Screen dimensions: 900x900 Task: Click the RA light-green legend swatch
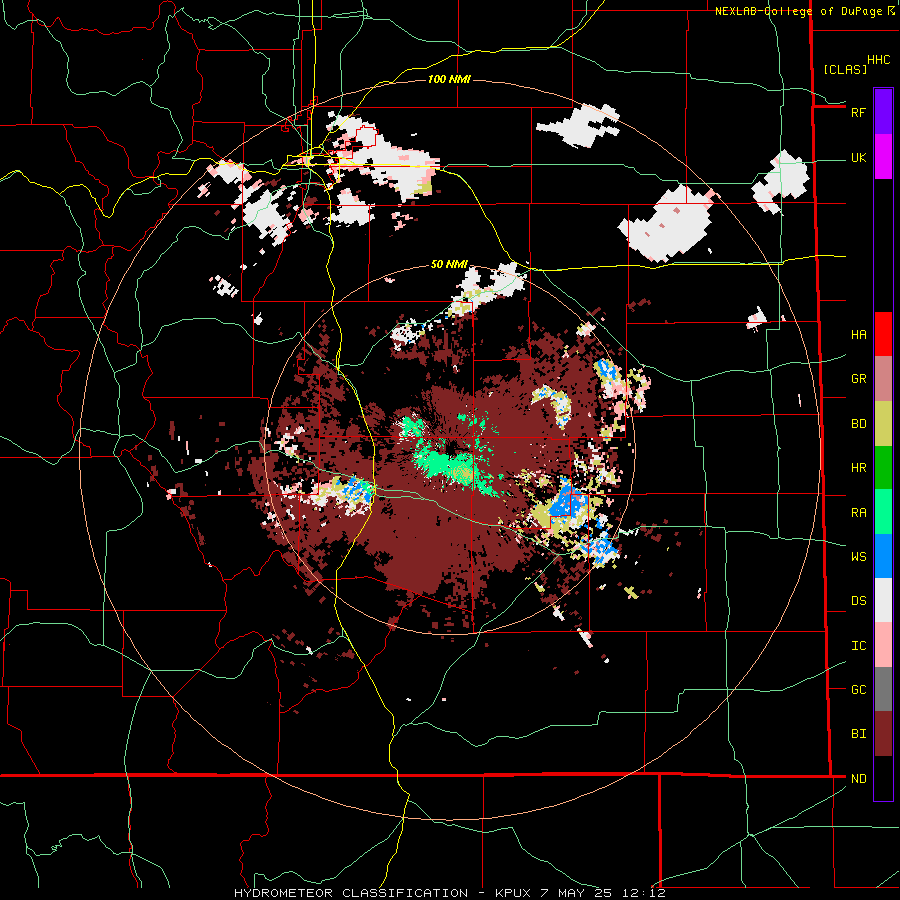pos(883,512)
